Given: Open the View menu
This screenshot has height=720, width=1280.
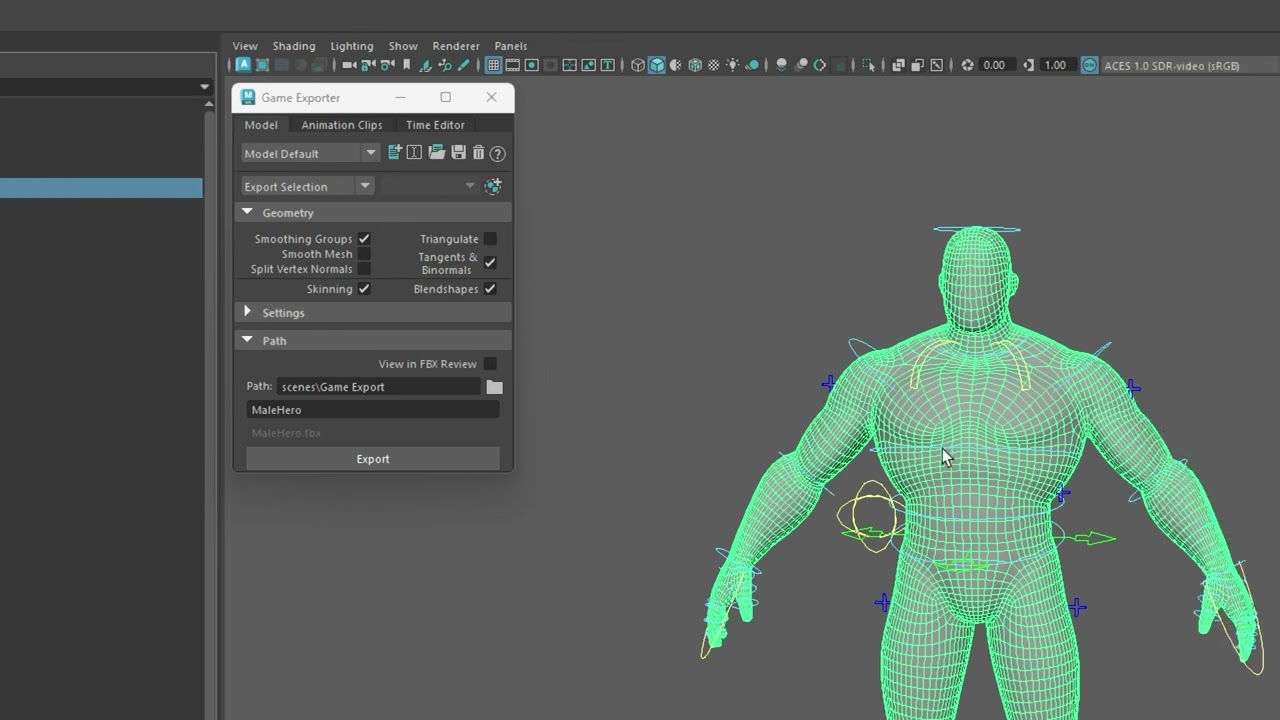Looking at the screenshot, I should (x=245, y=46).
